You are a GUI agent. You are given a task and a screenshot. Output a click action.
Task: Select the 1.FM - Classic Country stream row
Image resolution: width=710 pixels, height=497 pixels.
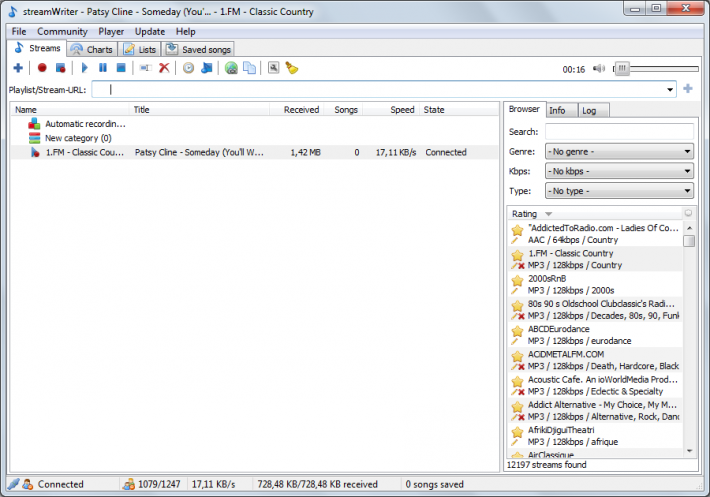[254, 153]
